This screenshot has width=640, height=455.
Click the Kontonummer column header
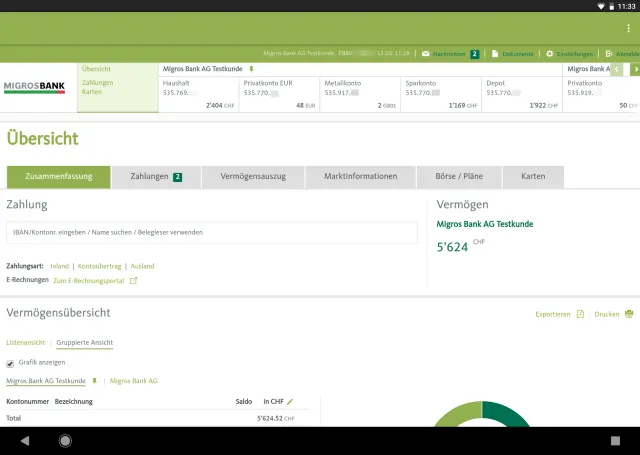[27, 402]
